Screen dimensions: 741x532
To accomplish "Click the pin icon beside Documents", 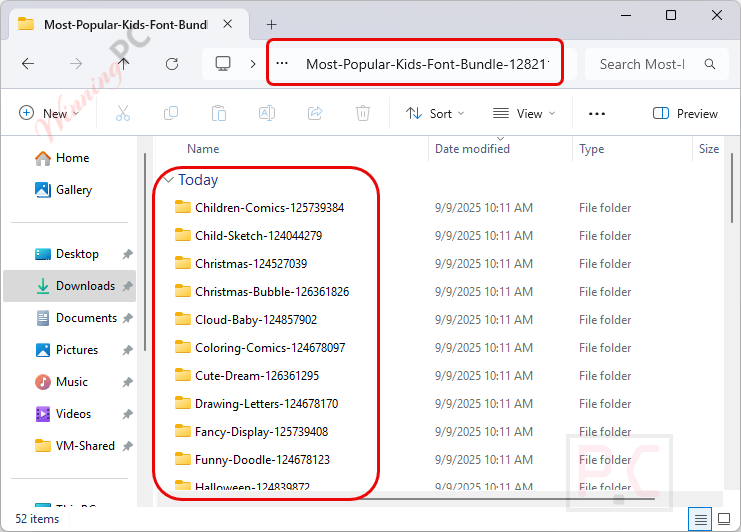I will (127, 318).
